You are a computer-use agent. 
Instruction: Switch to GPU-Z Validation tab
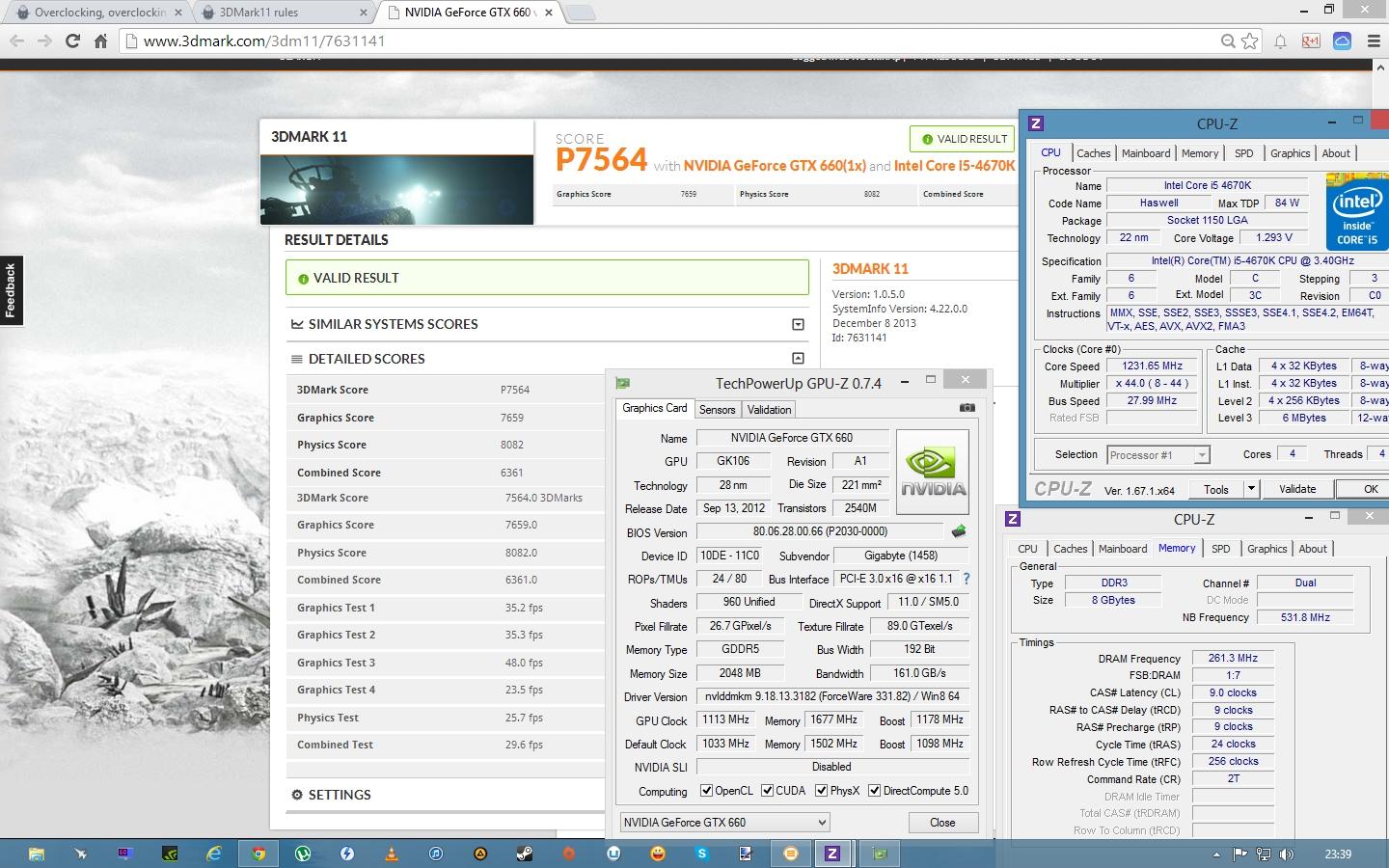coord(769,409)
